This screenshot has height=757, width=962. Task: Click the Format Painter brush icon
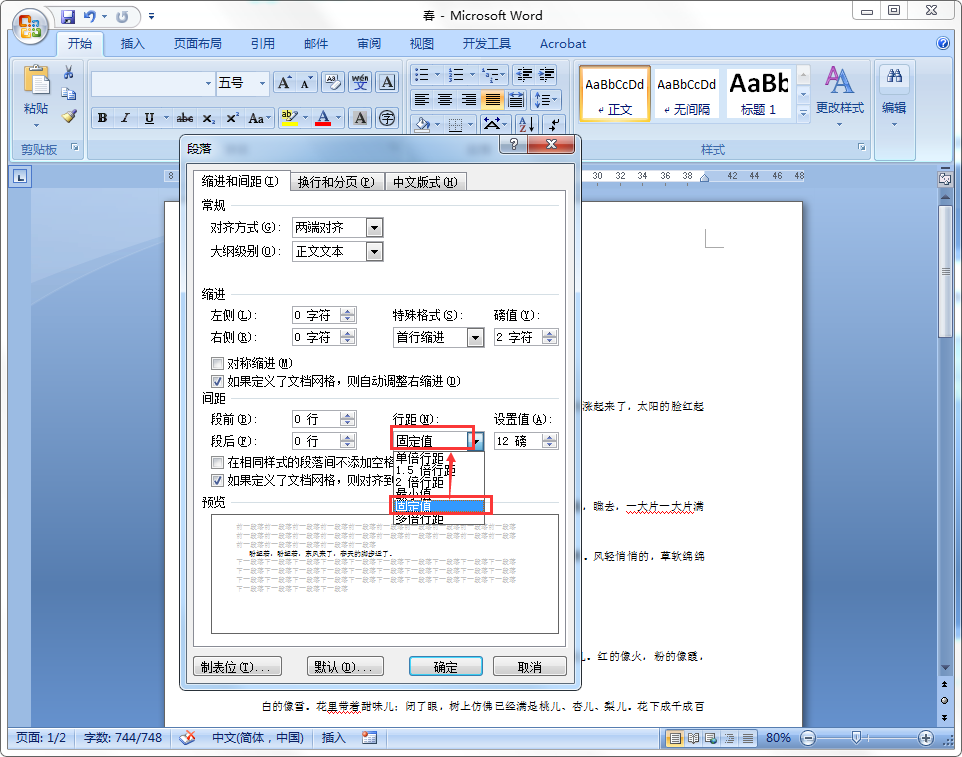click(x=69, y=115)
